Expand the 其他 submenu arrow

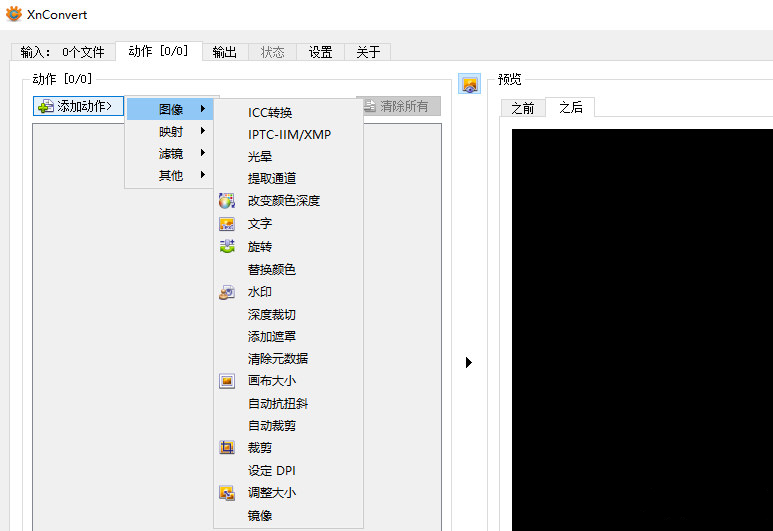(203, 175)
